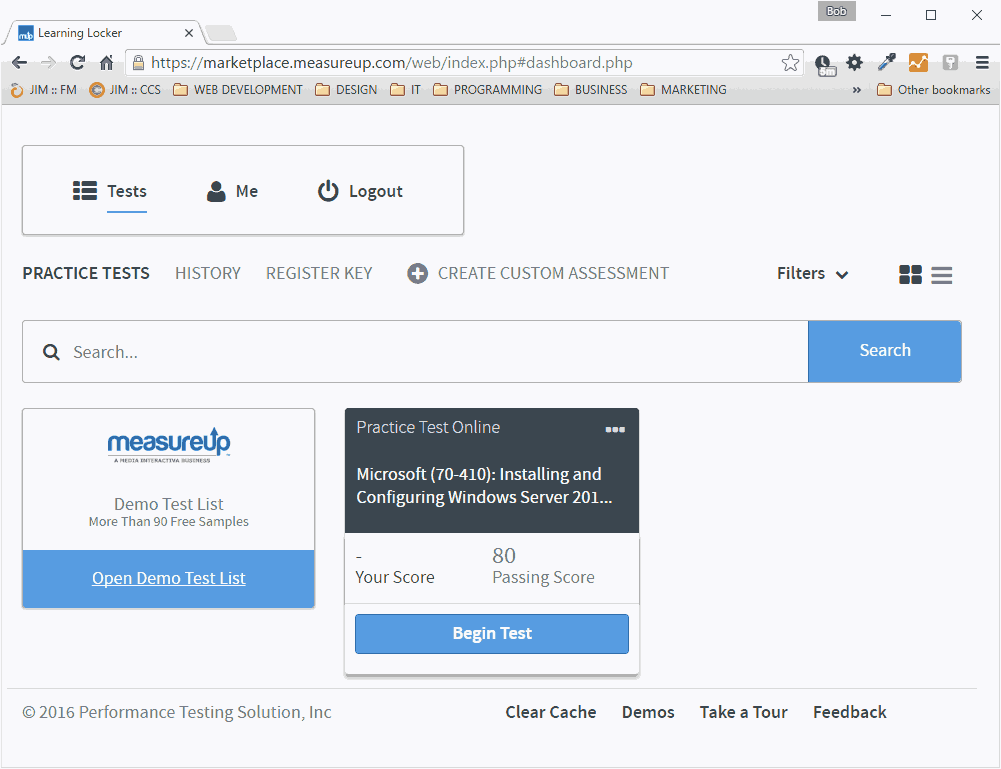Click the blue Search button
This screenshot has height=769, width=1001.
(x=885, y=352)
